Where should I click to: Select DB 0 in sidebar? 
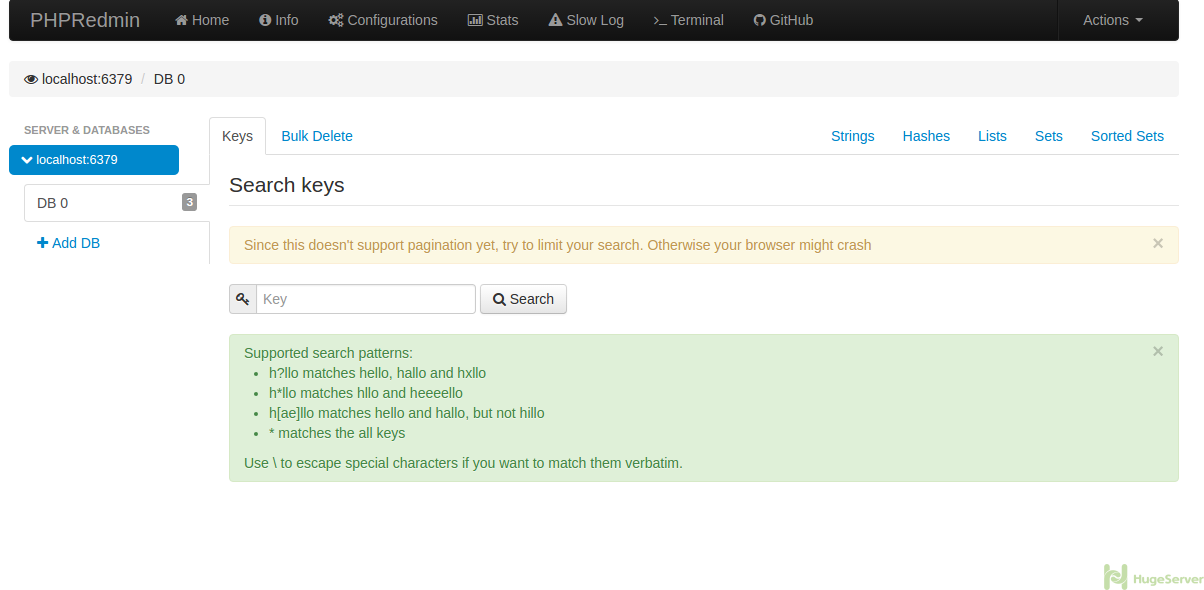(117, 203)
